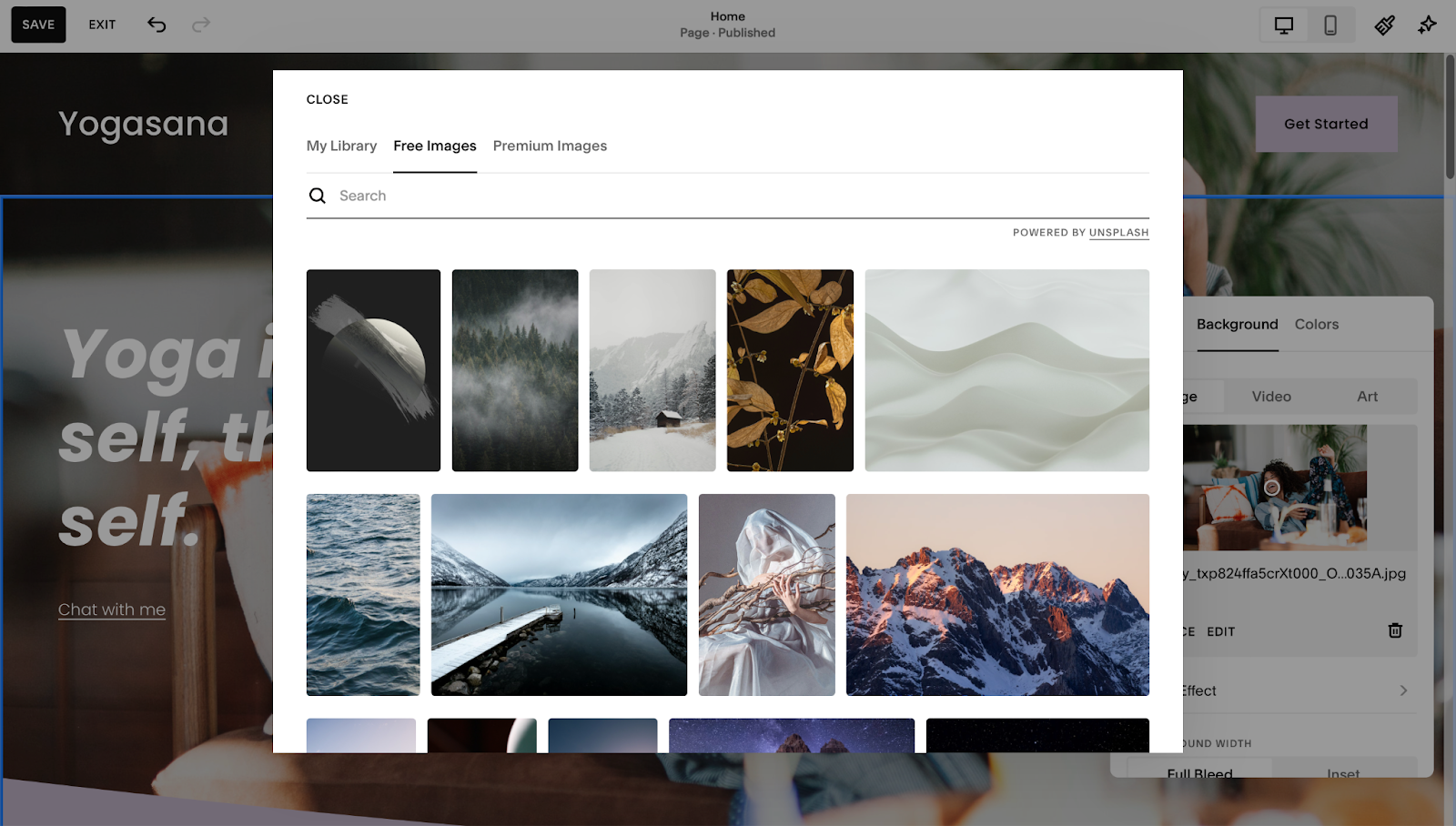This screenshot has height=826, width=1456.
Task: Click current background image thumbnail in panel
Action: coord(1275,487)
